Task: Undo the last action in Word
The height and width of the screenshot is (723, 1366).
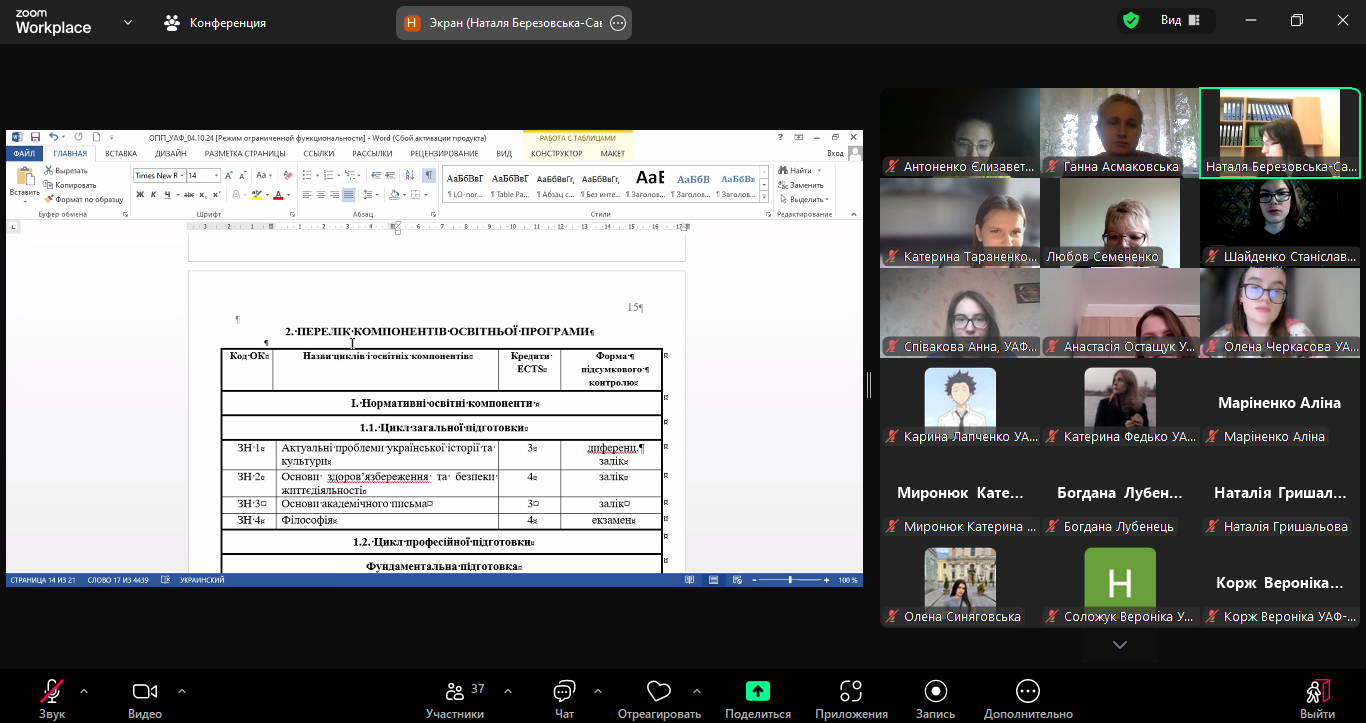Action: [x=54, y=136]
